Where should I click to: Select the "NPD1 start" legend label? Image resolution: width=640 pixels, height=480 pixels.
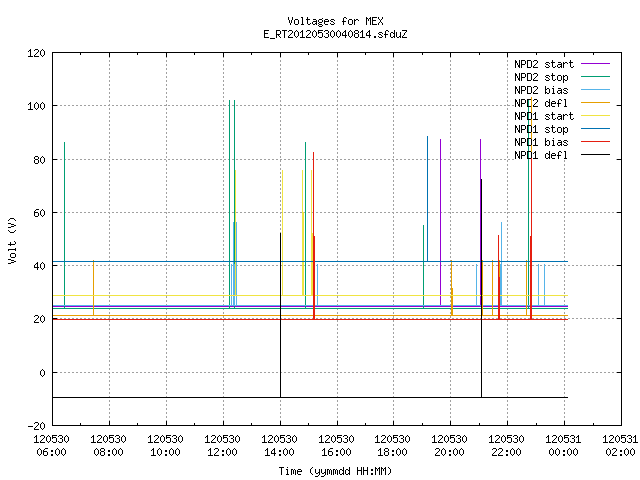(x=544, y=116)
